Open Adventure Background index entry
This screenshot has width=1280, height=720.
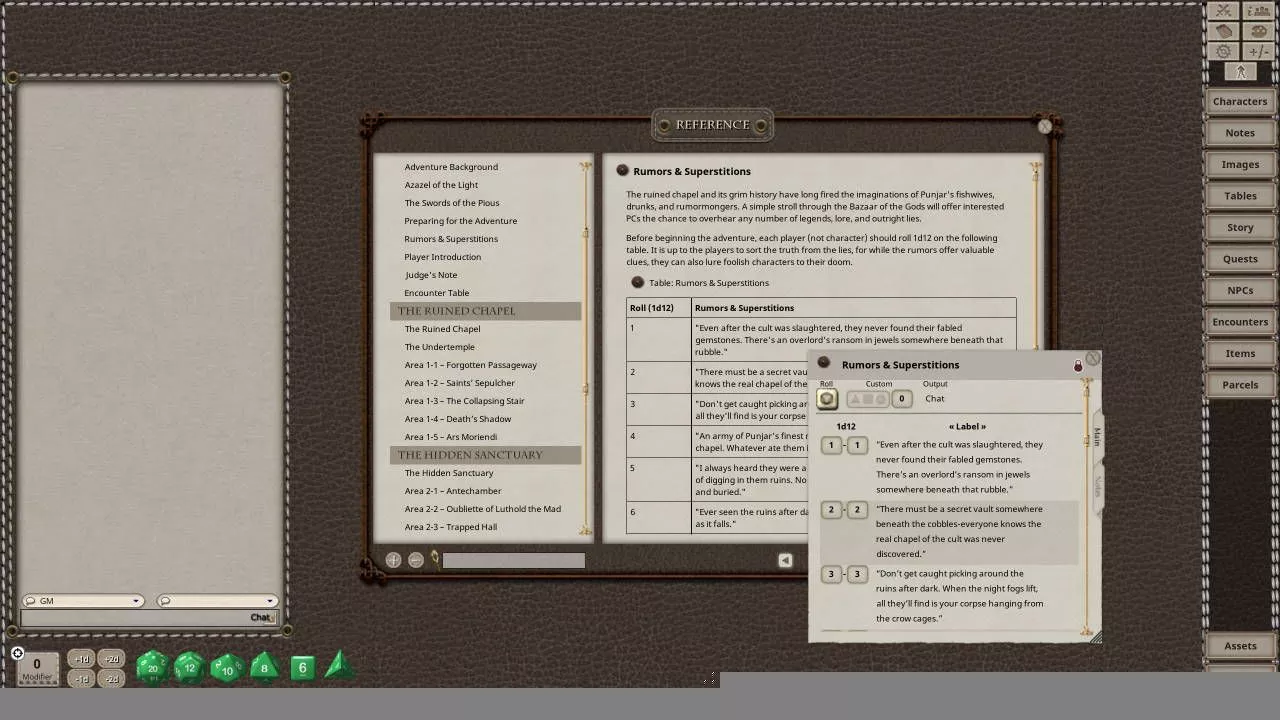pos(451,167)
